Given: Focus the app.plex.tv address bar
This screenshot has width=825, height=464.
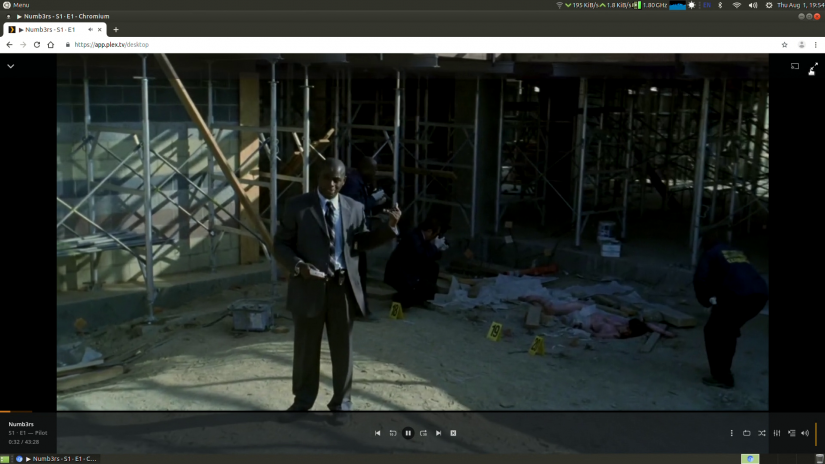Looking at the screenshot, I should 421,45.
